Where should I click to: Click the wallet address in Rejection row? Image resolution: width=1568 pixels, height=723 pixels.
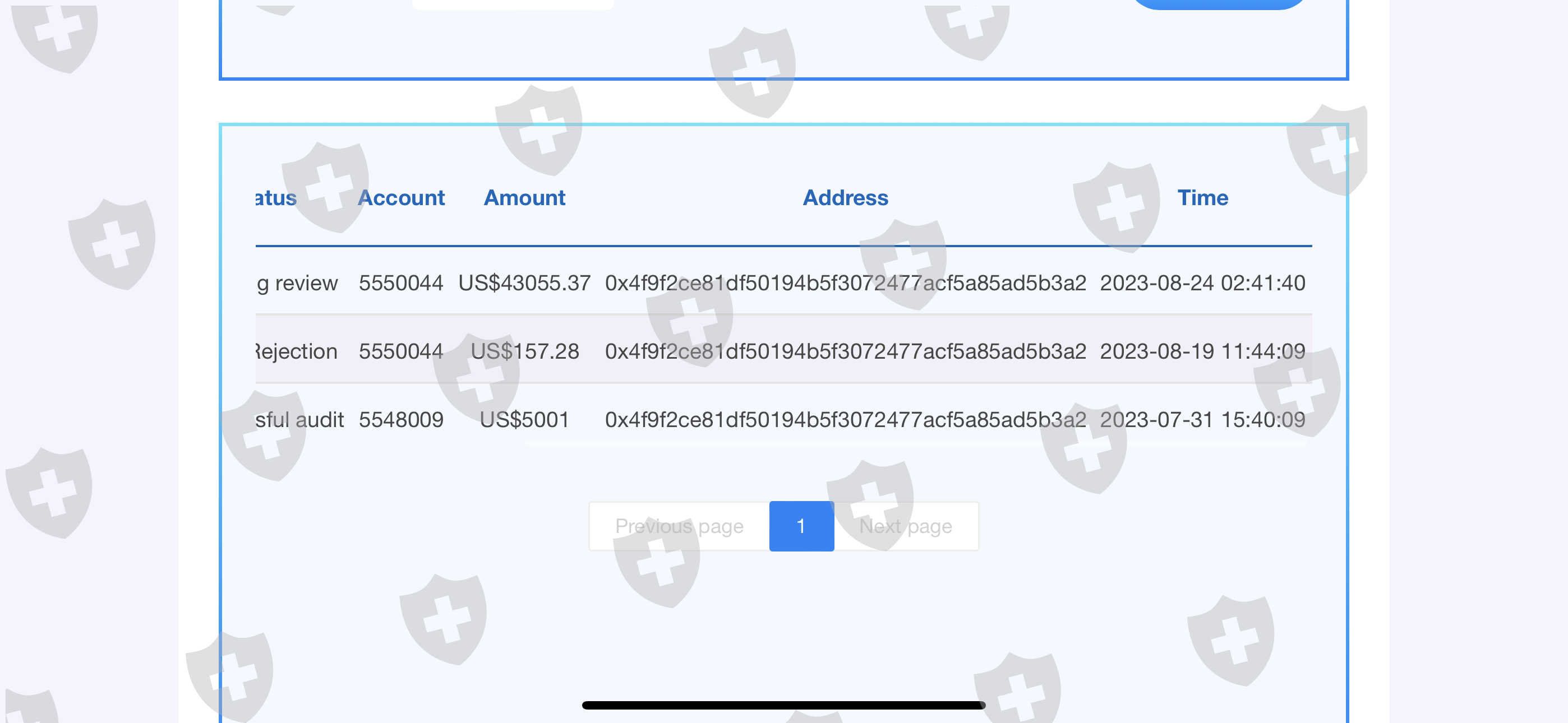click(x=846, y=351)
